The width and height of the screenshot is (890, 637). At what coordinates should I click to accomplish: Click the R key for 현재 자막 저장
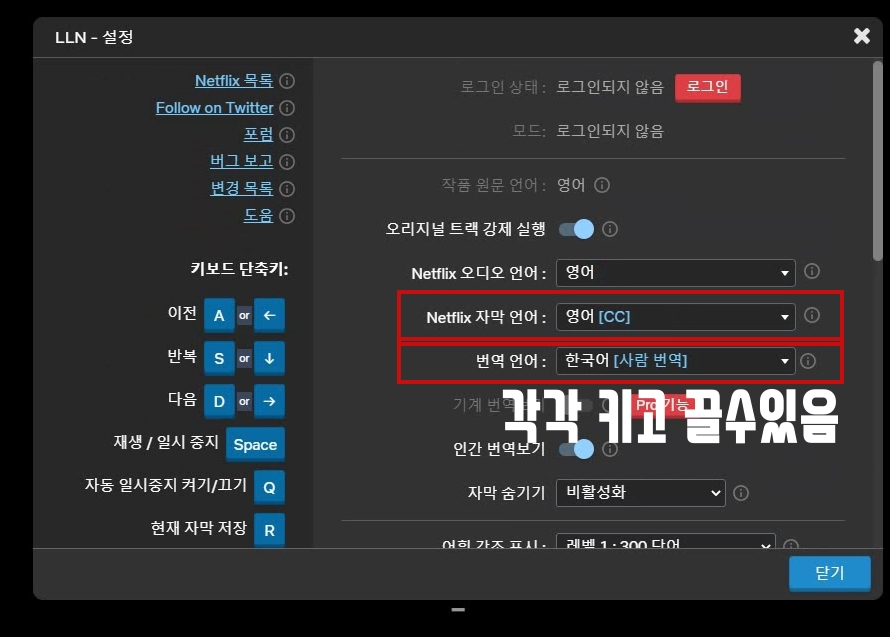pyautogui.click(x=269, y=530)
